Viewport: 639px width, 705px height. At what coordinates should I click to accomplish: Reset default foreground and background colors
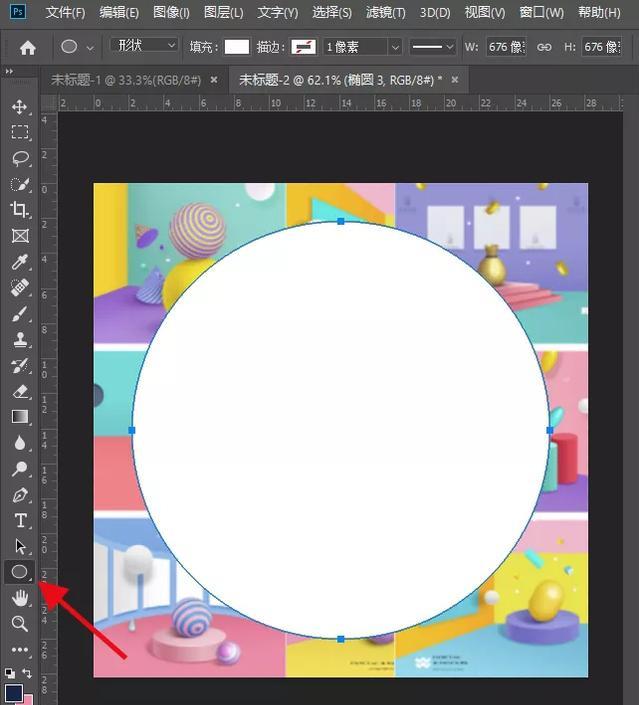[x=9, y=673]
